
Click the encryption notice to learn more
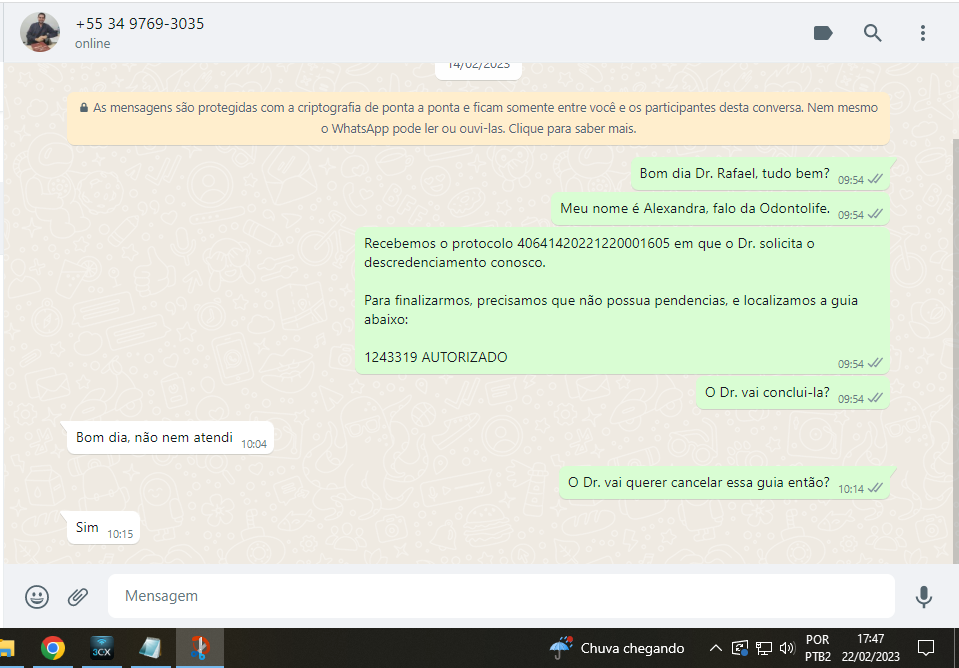pos(478,118)
